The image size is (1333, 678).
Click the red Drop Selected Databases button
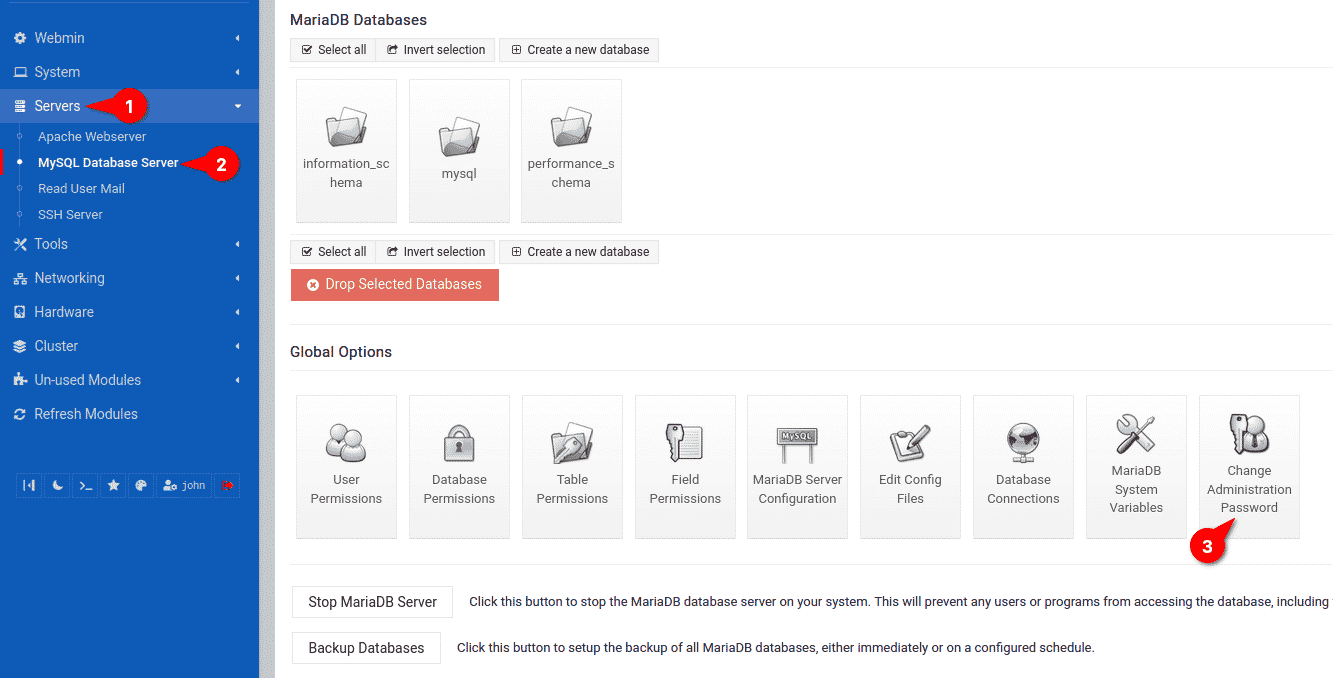coord(395,285)
